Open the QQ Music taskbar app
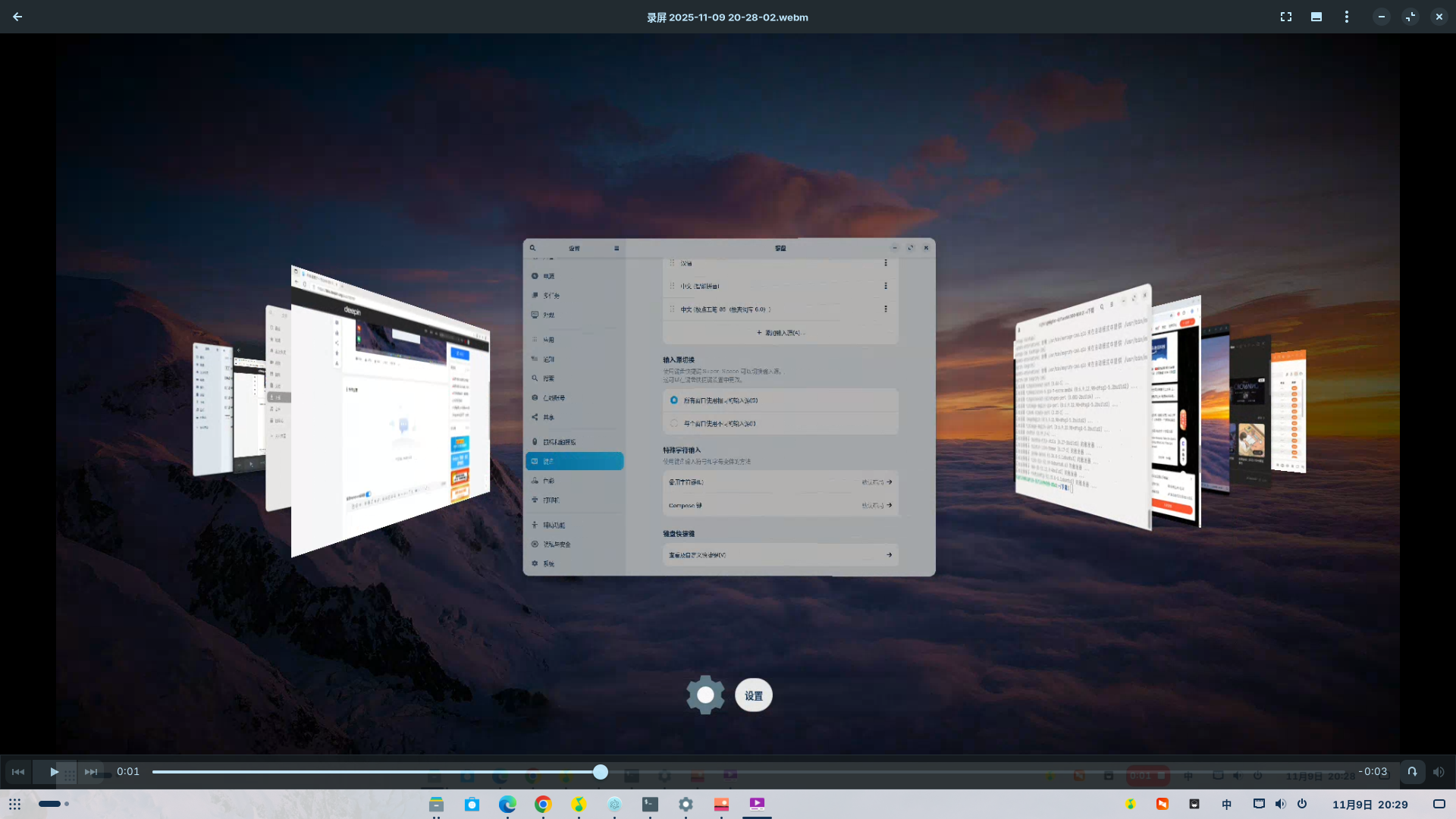 tap(579, 805)
